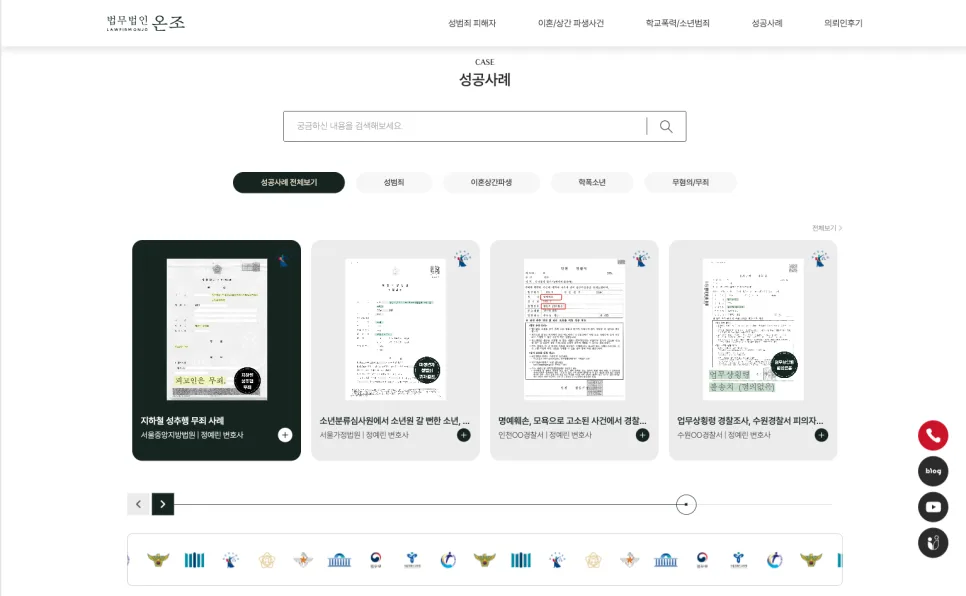Open 소년분류심사원 case document thumbnail
The image size is (966, 596).
pyautogui.click(x=396, y=329)
